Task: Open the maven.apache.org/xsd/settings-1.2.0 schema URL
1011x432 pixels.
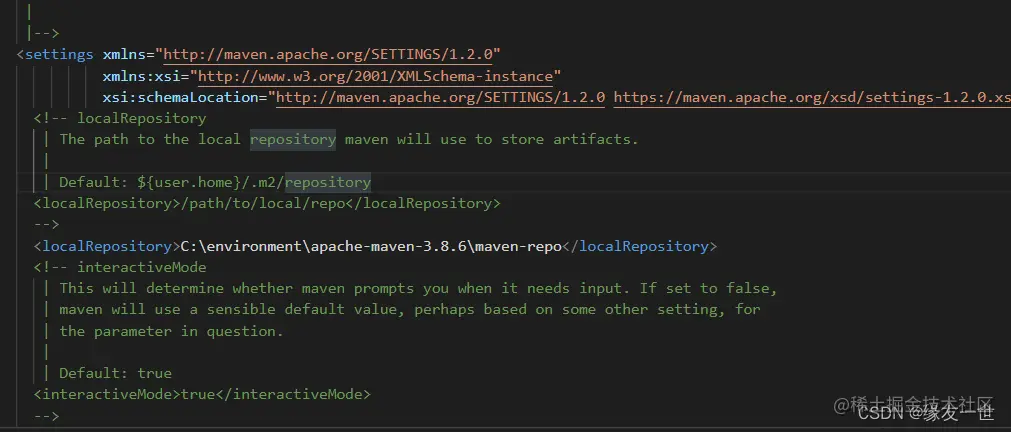Action: 812,97
